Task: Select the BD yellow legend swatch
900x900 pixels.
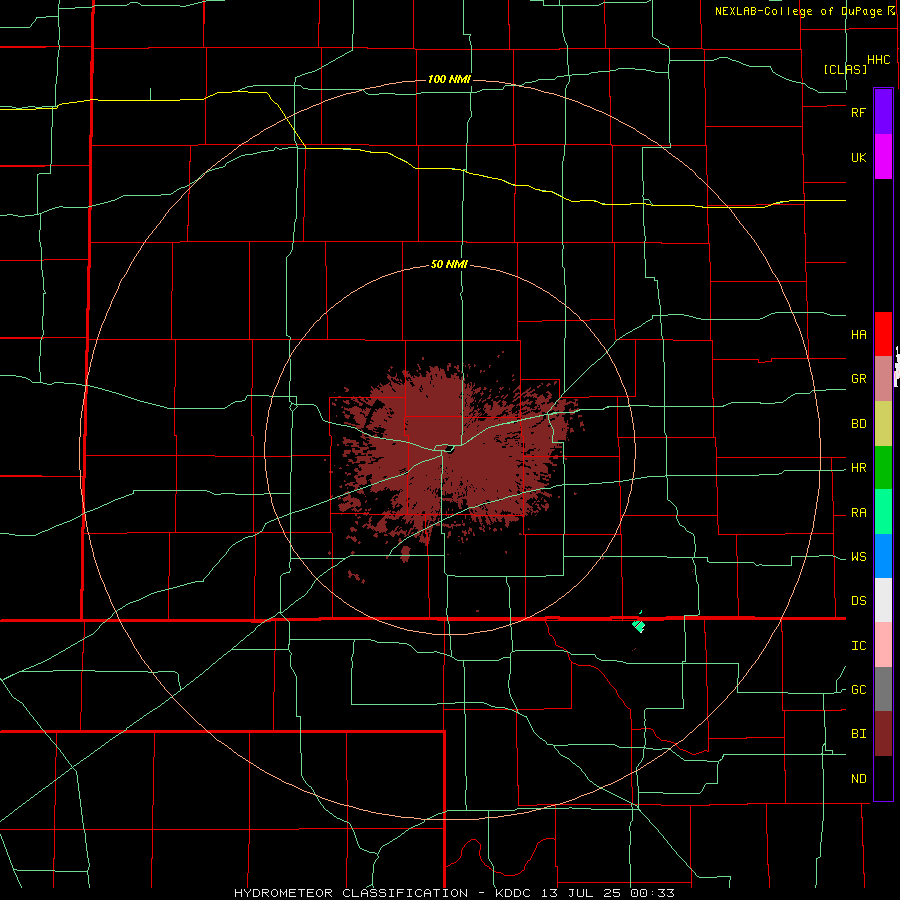Action: 883,424
